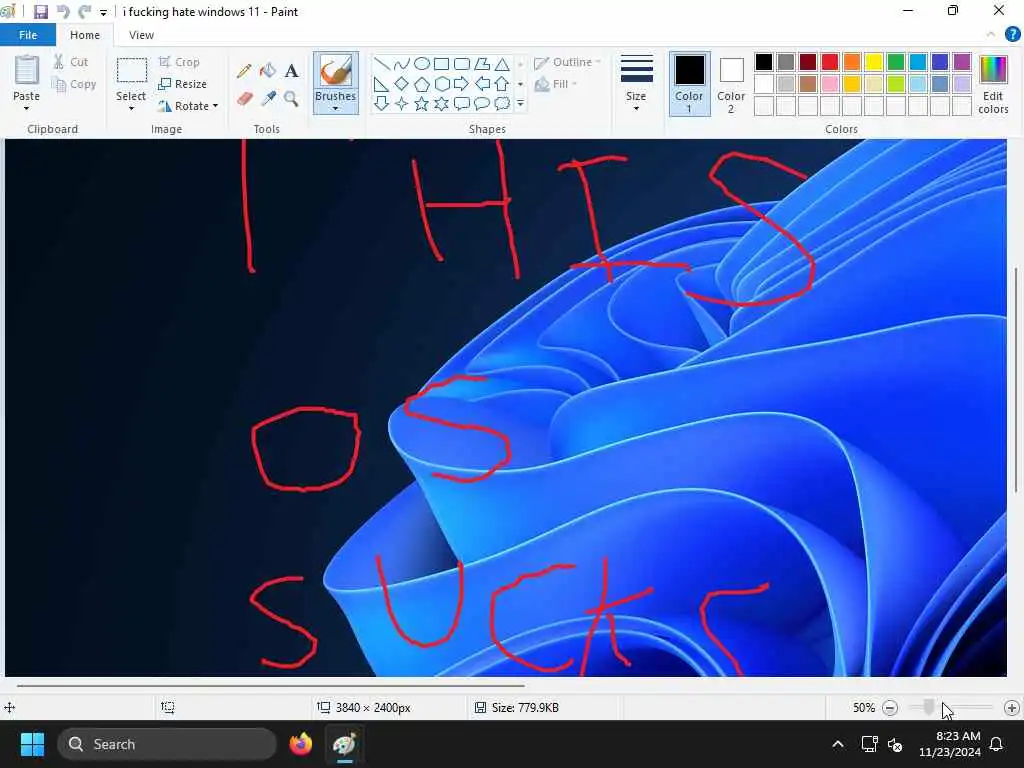The height and width of the screenshot is (768, 1024).
Task: Choose the Curve shape
Action: click(402, 64)
